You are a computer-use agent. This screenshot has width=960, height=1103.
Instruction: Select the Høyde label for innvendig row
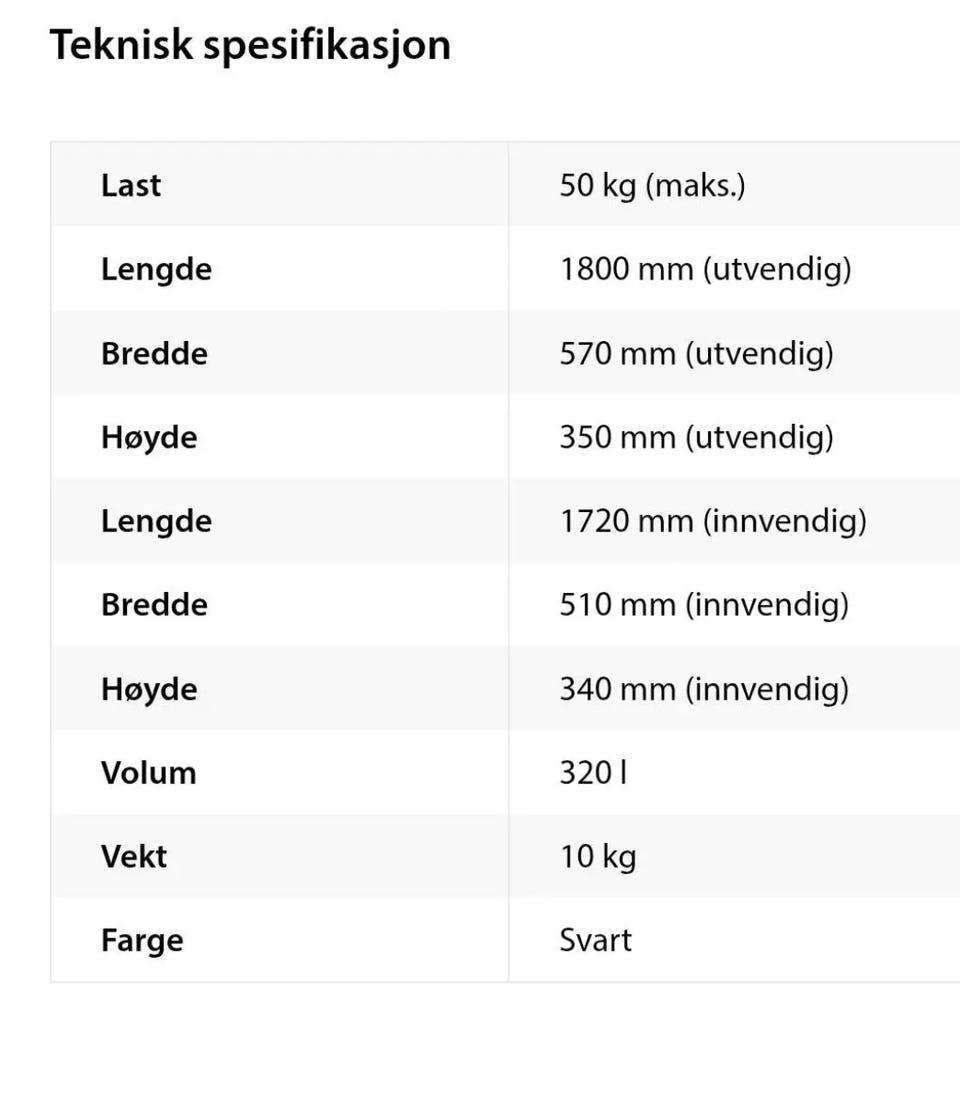[x=149, y=689]
